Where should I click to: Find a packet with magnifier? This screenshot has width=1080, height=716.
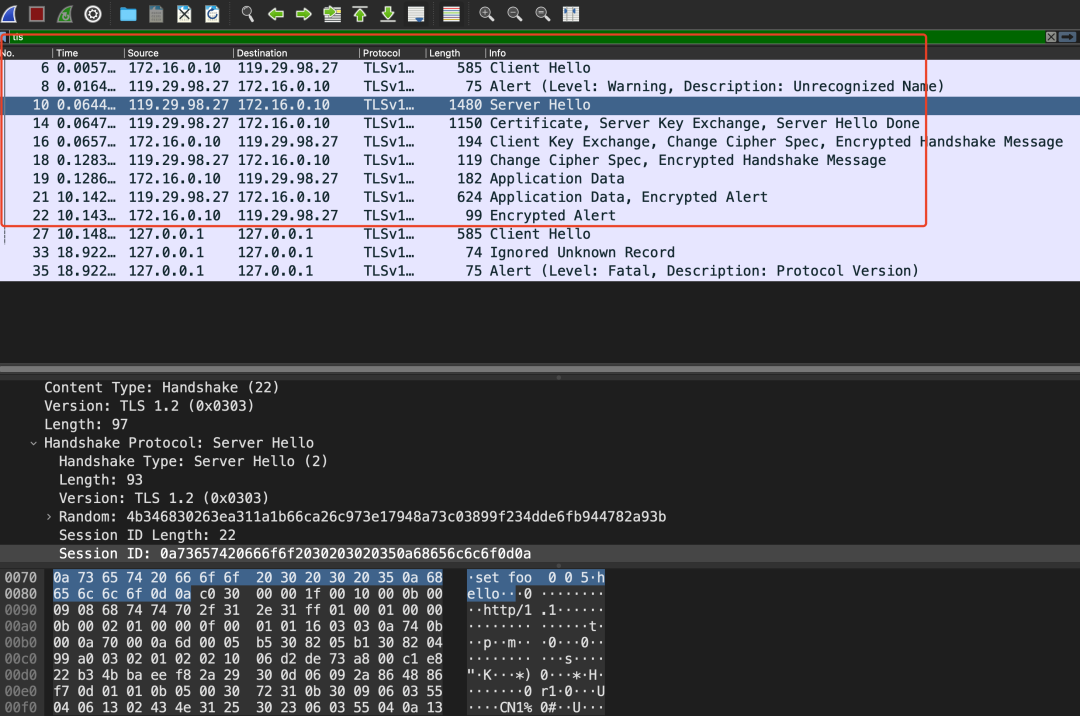coord(248,14)
